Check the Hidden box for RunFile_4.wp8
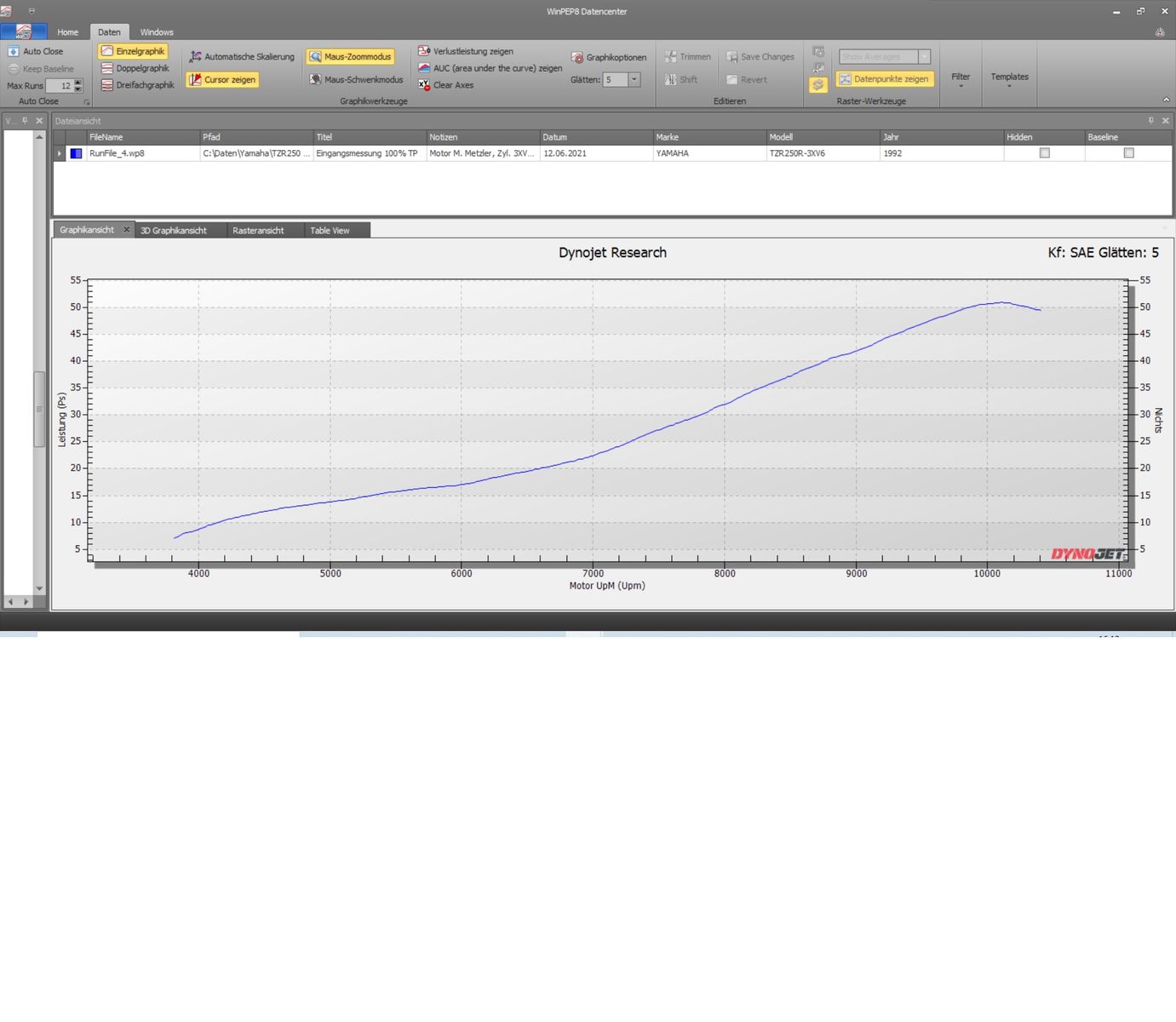The height and width of the screenshot is (1022, 1176). tap(1044, 153)
